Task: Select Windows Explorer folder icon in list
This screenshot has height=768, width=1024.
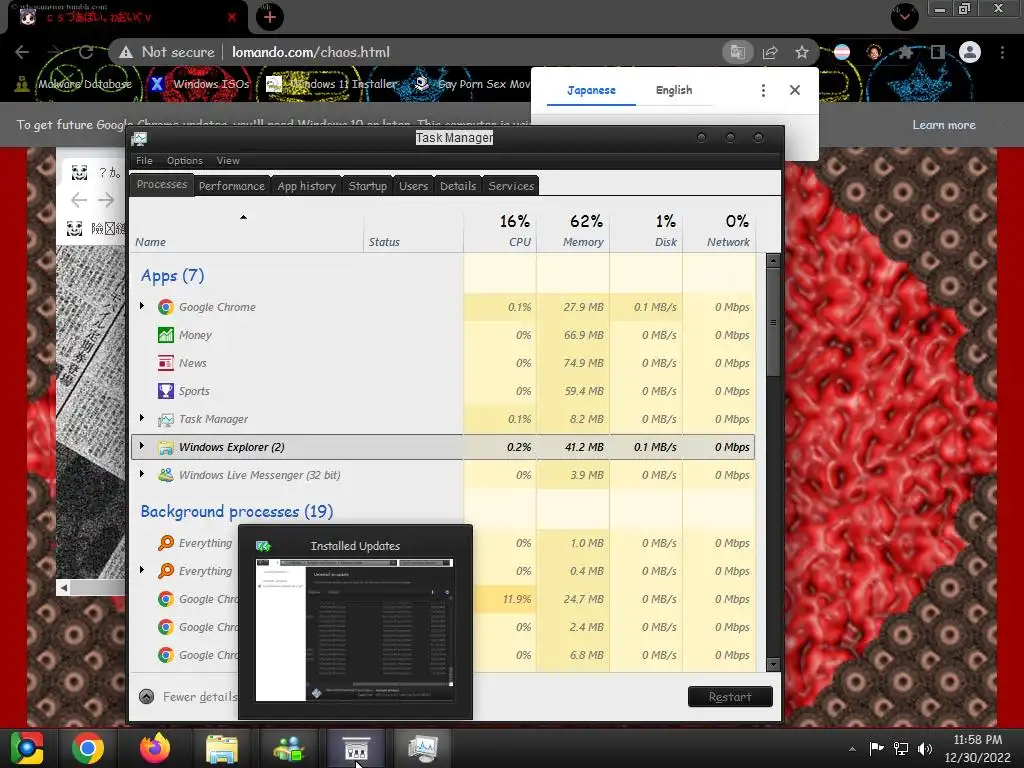Action: pyautogui.click(x=166, y=447)
